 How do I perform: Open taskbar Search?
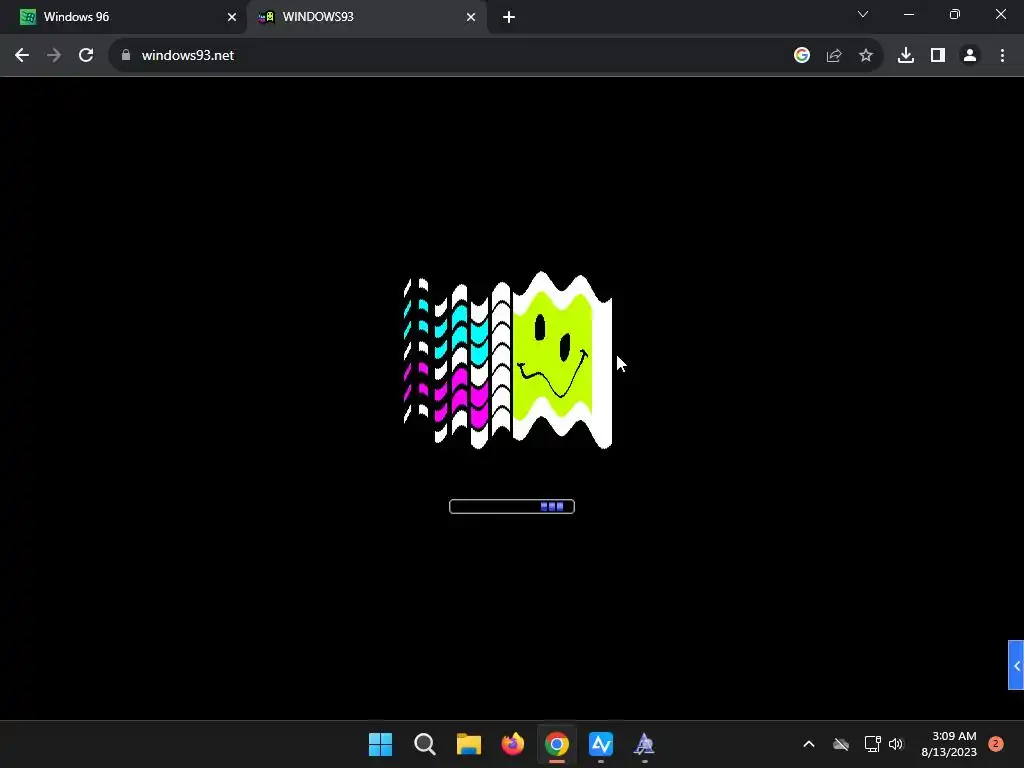(424, 744)
